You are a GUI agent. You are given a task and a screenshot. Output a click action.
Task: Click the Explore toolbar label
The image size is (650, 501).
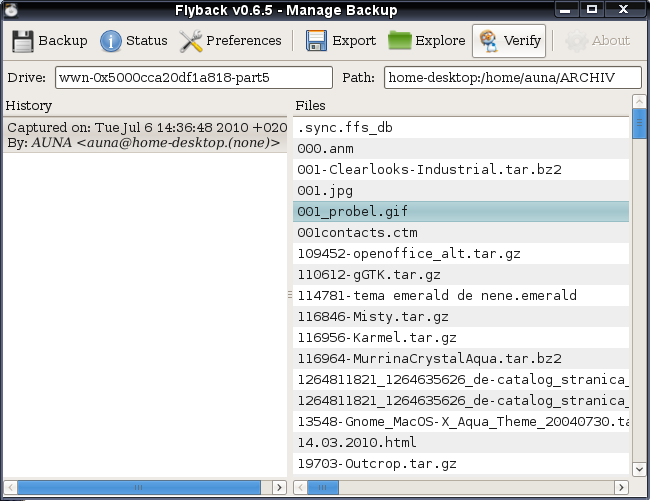(x=440, y=41)
